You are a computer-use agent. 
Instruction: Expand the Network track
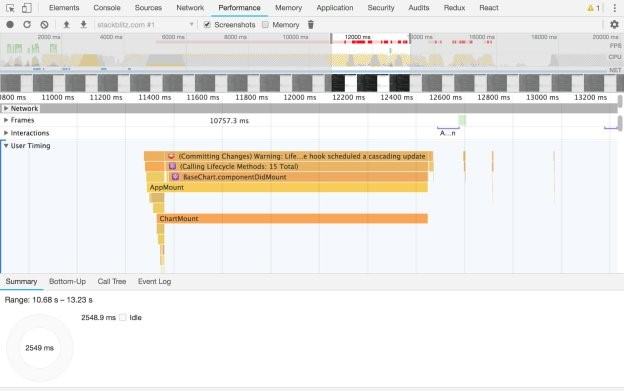6,108
